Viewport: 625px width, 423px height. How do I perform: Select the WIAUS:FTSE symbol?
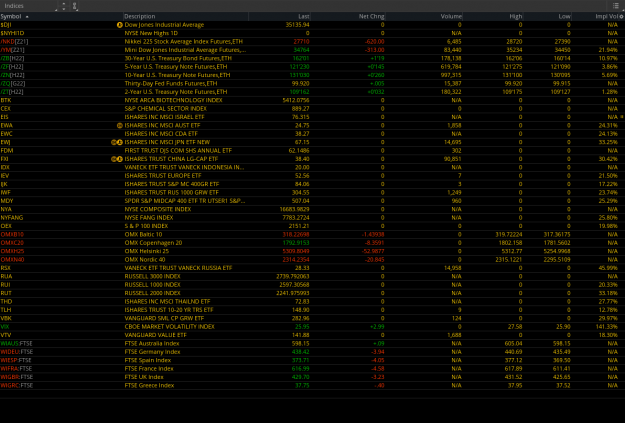click(16, 343)
